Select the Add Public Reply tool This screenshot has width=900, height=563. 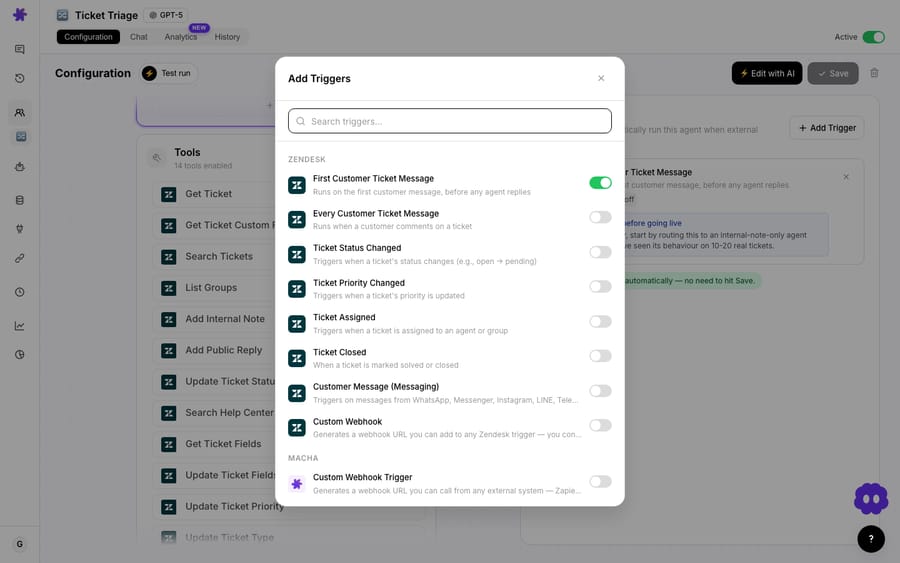click(223, 350)
